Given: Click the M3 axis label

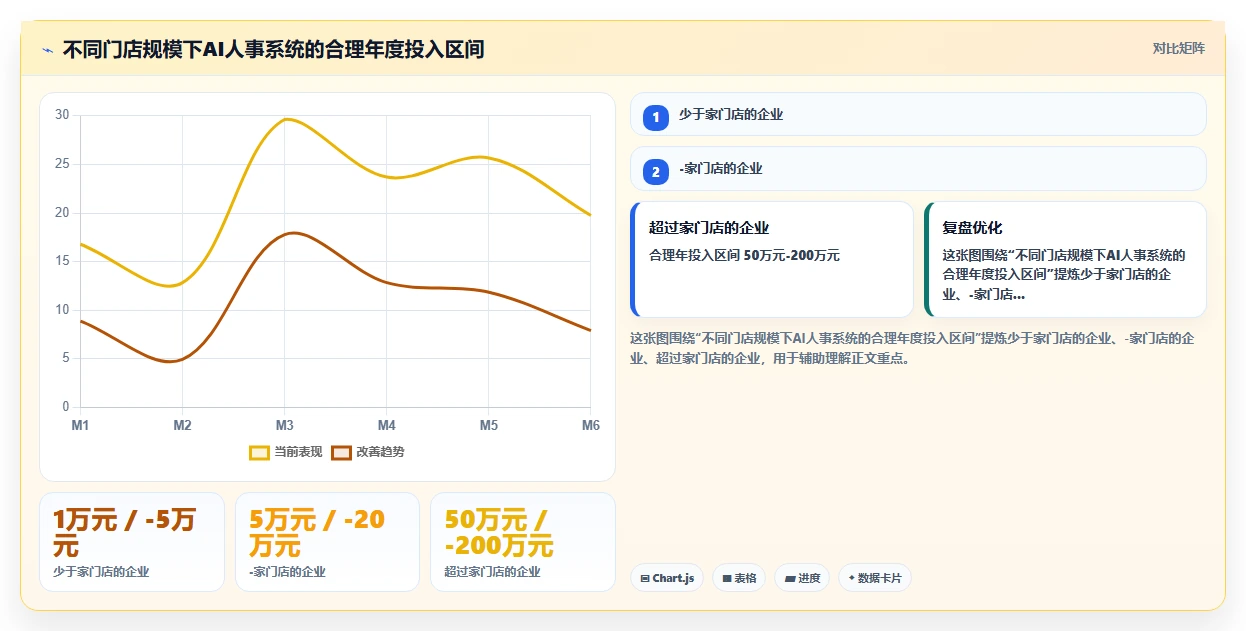Looking at the screenshot, I should pos(285,425).
